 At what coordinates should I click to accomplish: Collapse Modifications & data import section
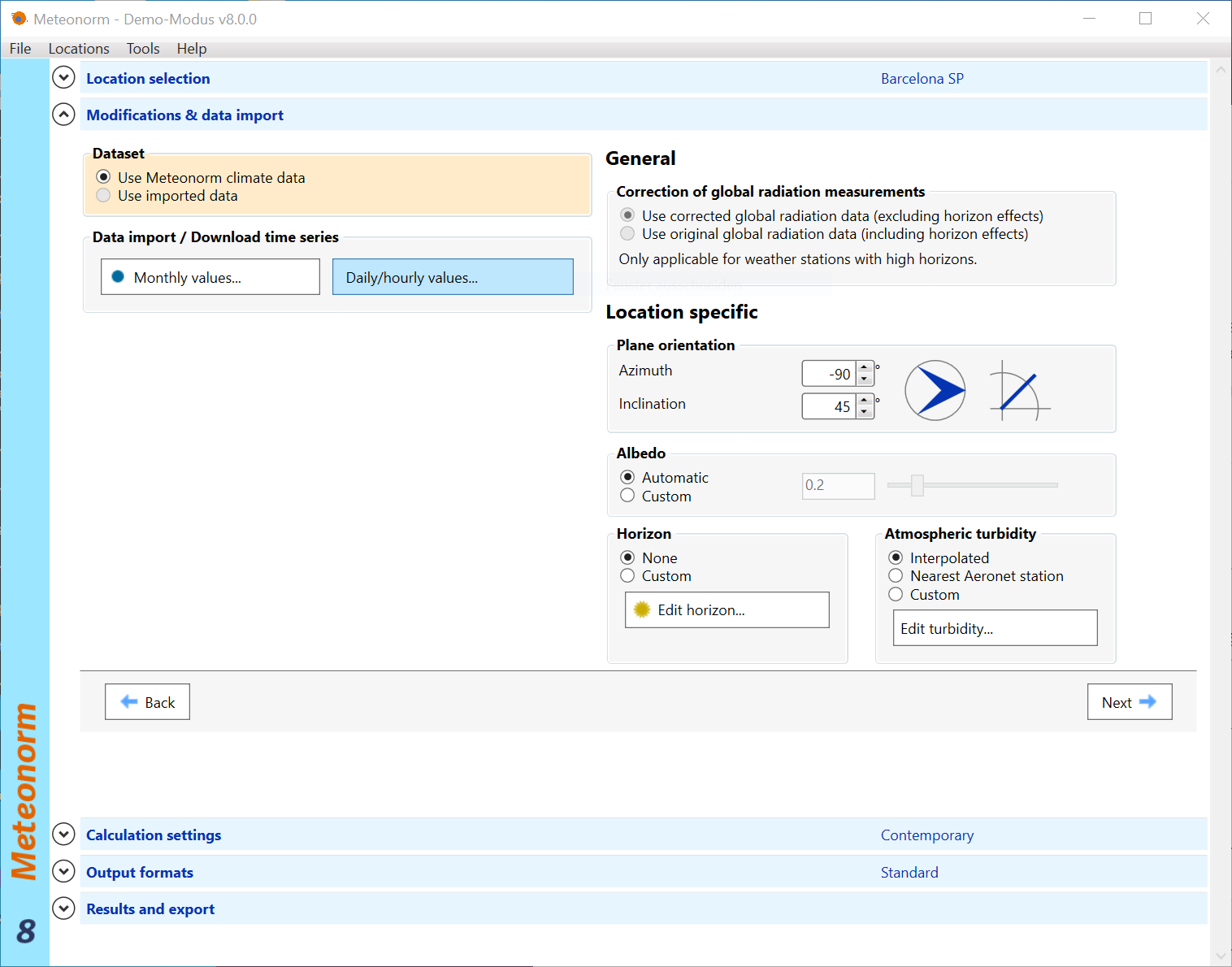(63, 115)
